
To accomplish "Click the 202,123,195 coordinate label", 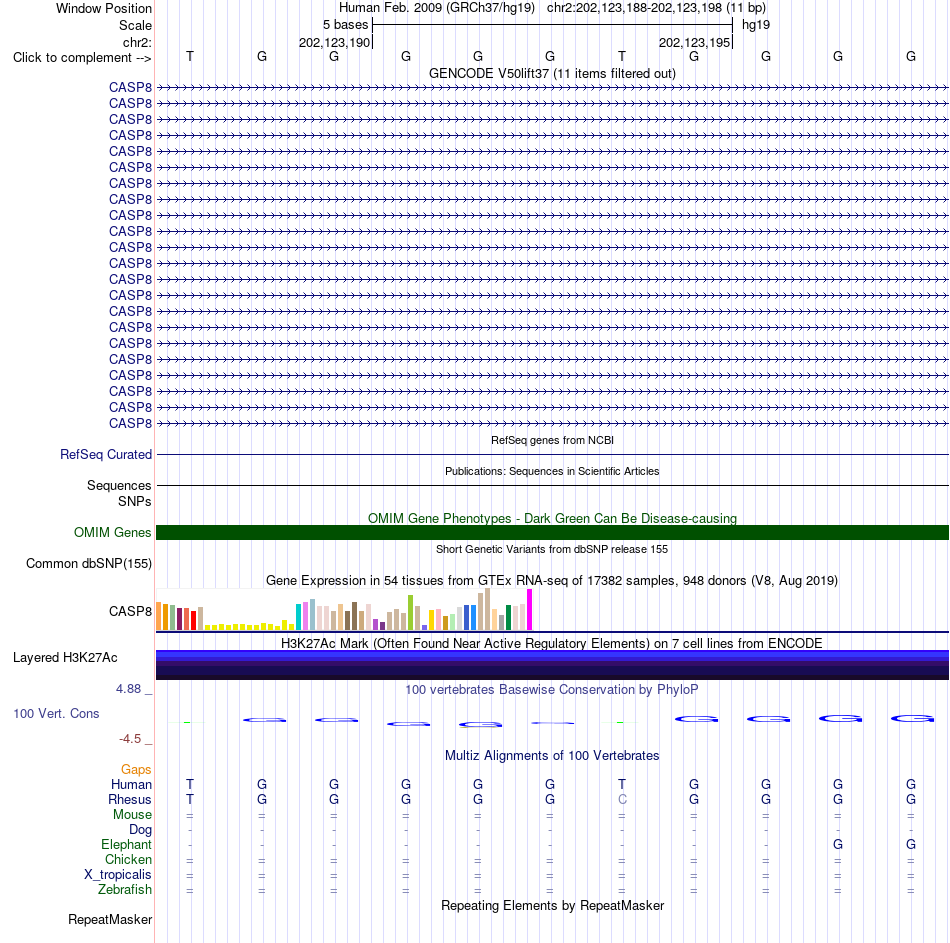I will [x=694, y=42].
